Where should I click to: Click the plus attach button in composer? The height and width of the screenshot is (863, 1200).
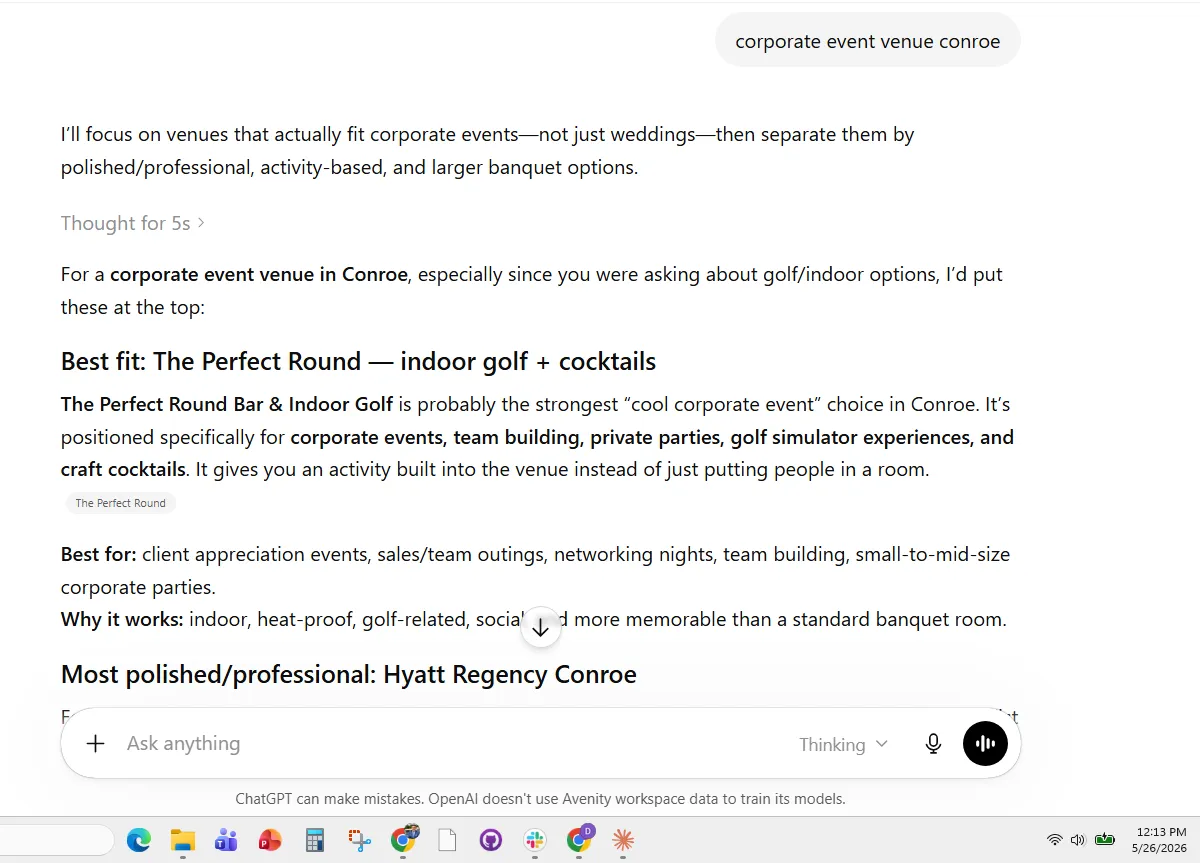[95, 743]
